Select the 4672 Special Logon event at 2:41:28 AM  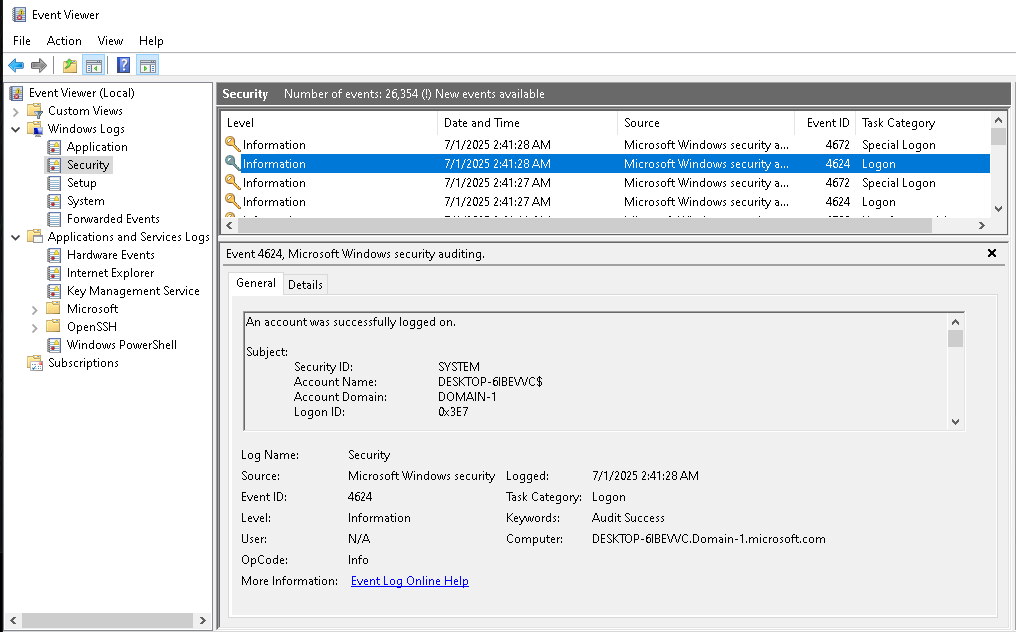coord(606,145)
